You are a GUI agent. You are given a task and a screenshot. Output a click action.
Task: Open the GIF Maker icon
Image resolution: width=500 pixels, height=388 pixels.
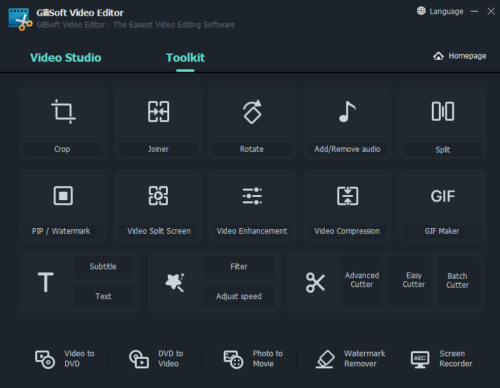[x=443, y=196]
